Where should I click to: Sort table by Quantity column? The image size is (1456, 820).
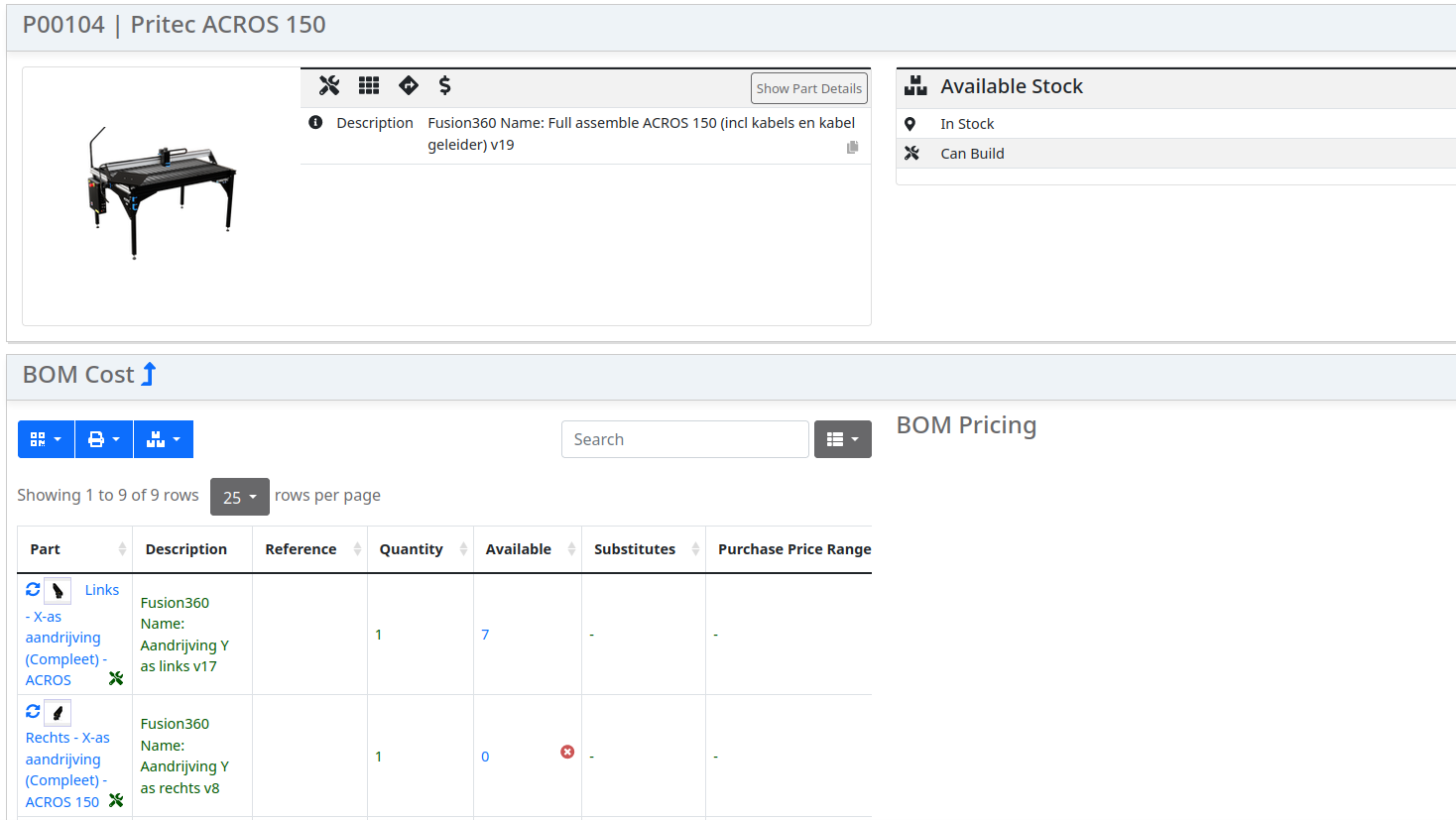coord(421,549)
